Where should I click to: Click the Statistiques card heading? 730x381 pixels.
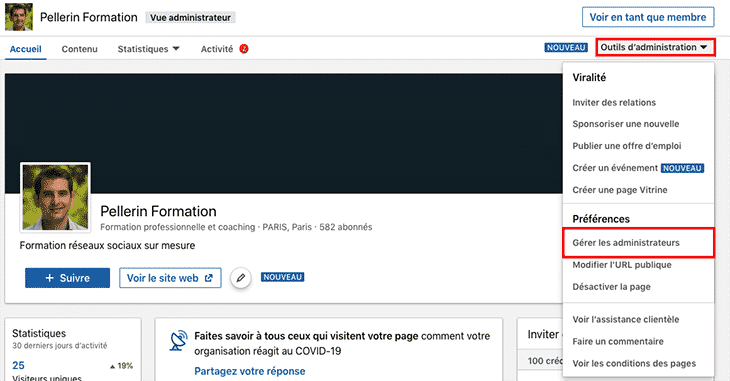point(39,333)
